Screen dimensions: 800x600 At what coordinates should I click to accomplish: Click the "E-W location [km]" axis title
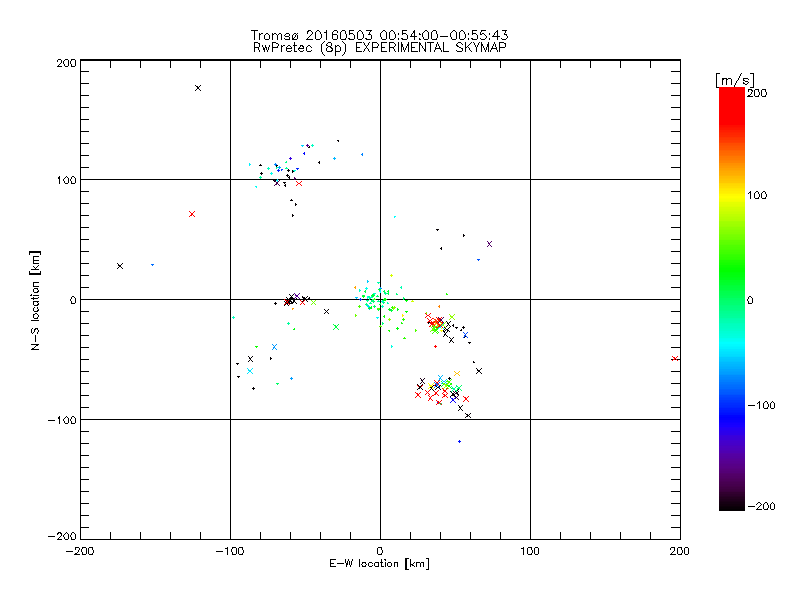[380, 564]
